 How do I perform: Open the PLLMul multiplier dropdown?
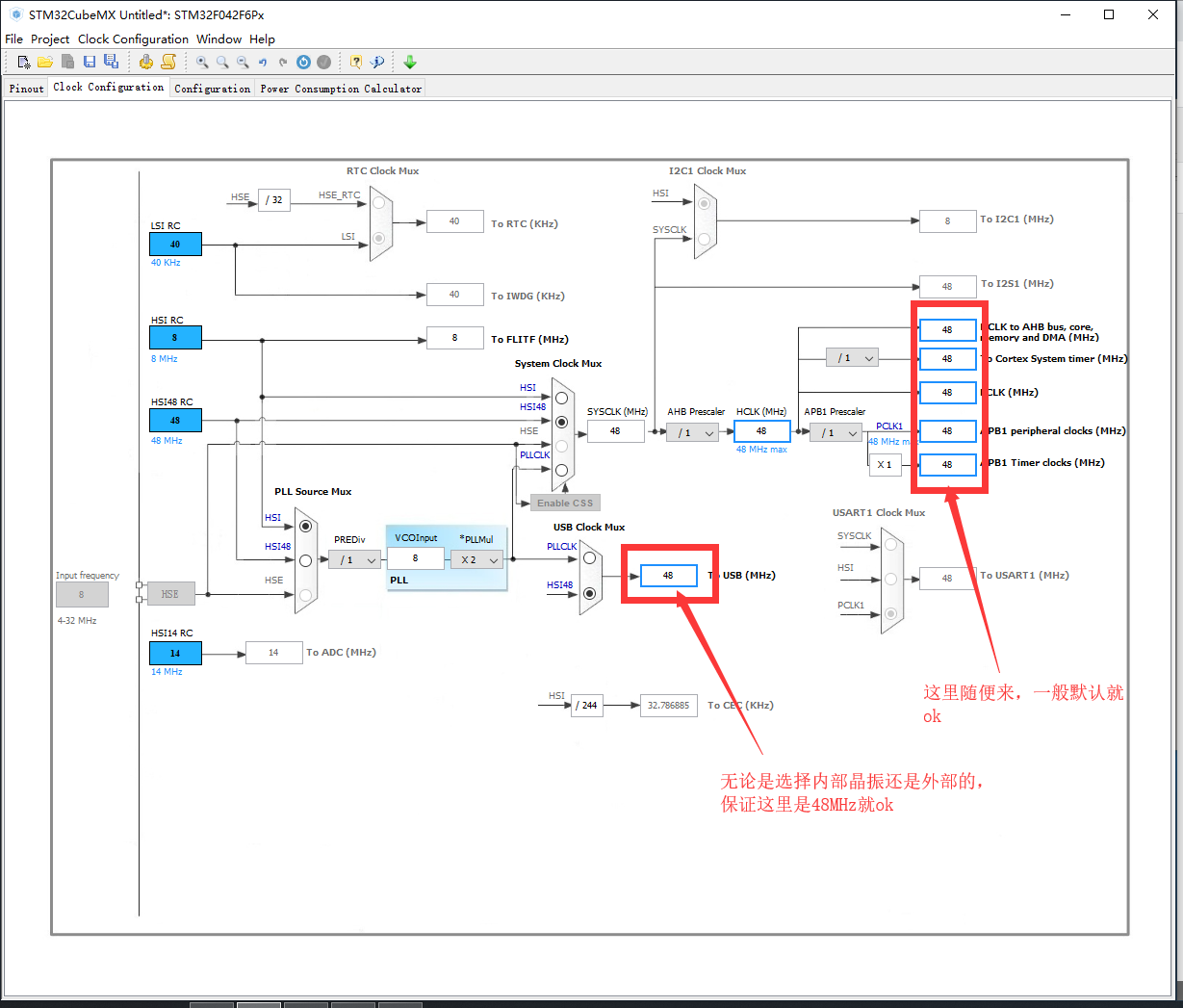coord(476,559)
